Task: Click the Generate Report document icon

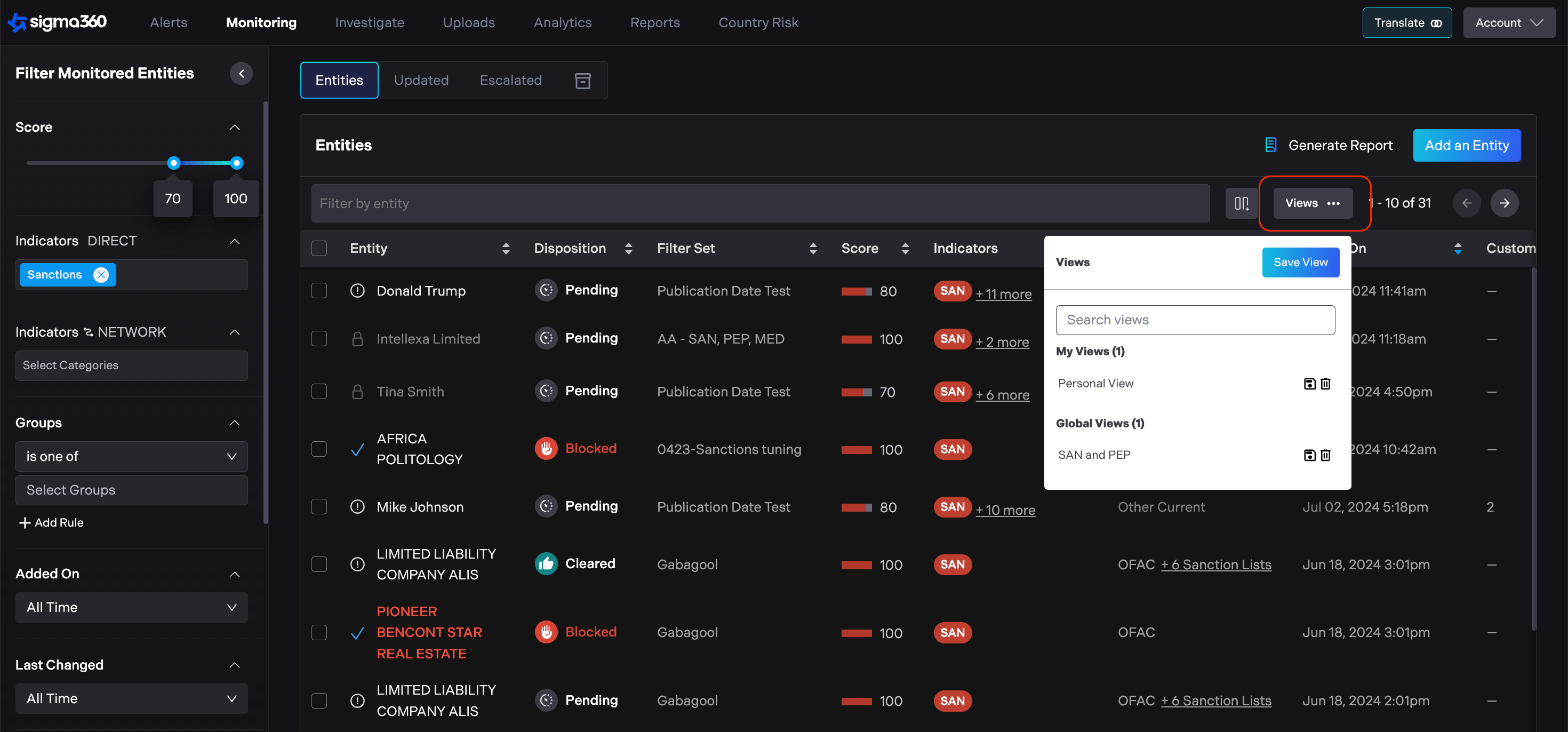Action: click(1270, 145)
